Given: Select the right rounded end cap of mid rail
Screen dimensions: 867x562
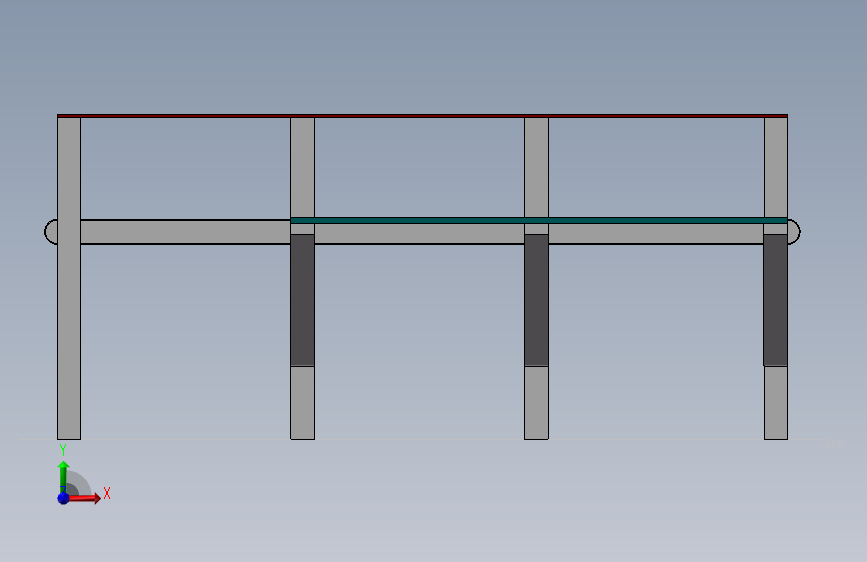Looking at the screenshot, I should (x=794, y=232).
